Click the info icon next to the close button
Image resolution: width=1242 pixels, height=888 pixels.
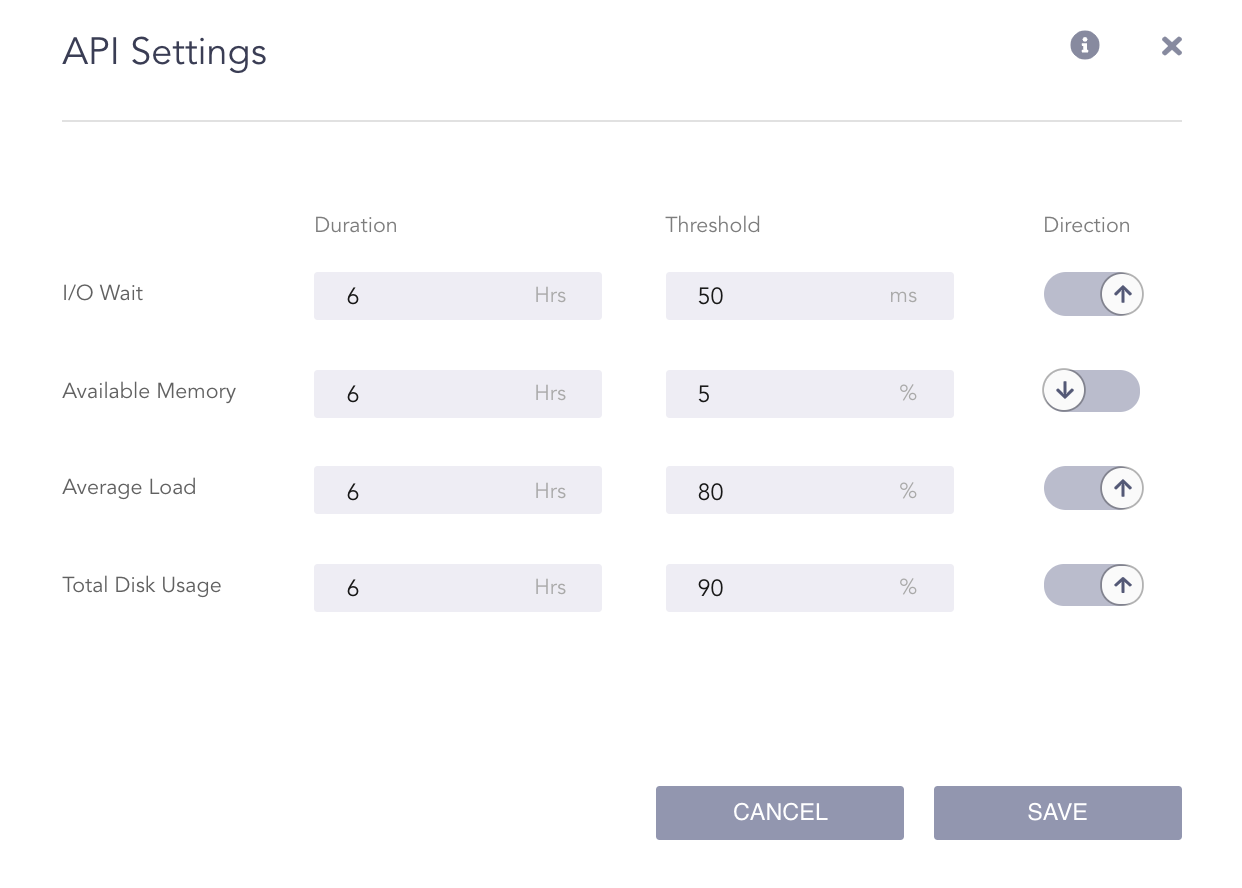click(1084, 46)
